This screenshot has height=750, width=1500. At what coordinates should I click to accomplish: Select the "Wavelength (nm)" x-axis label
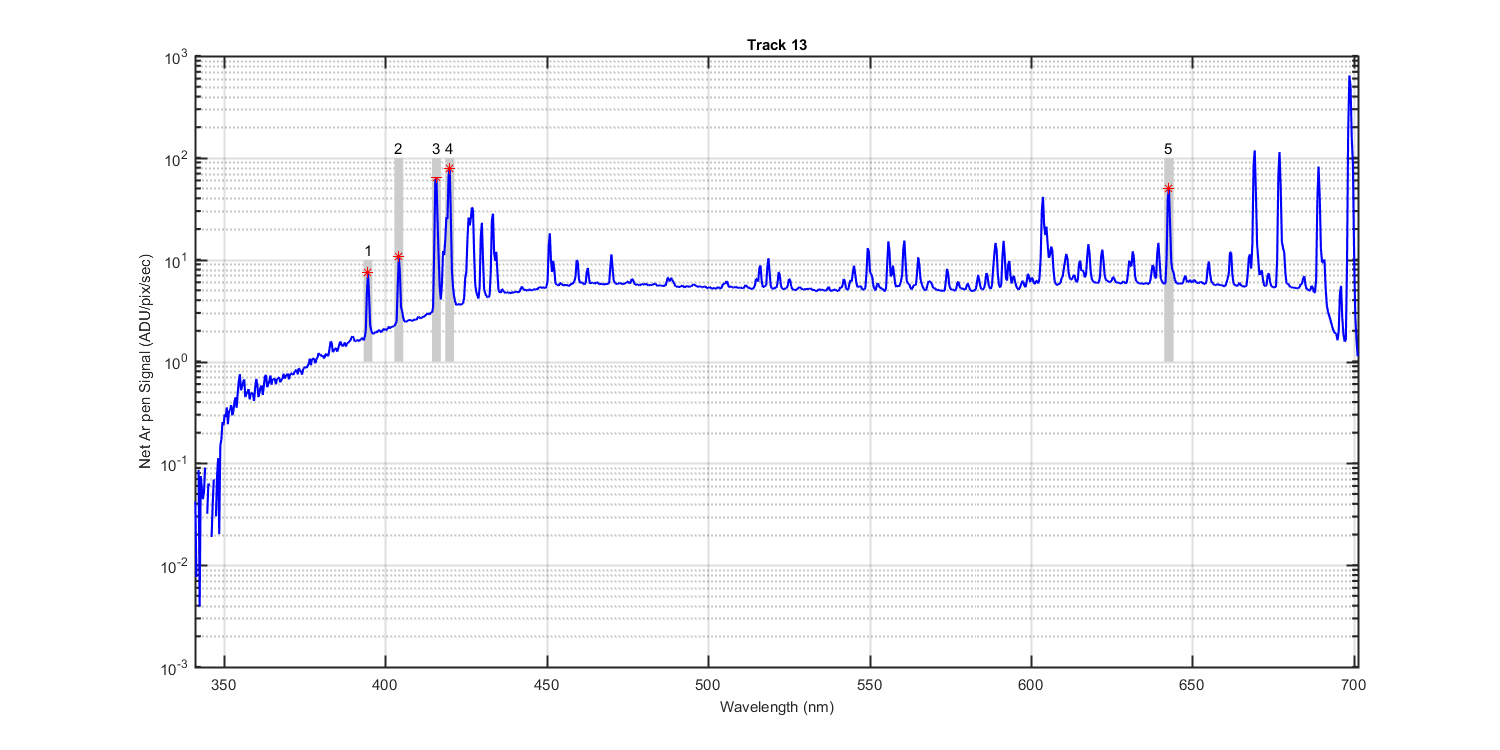[776, 707]
